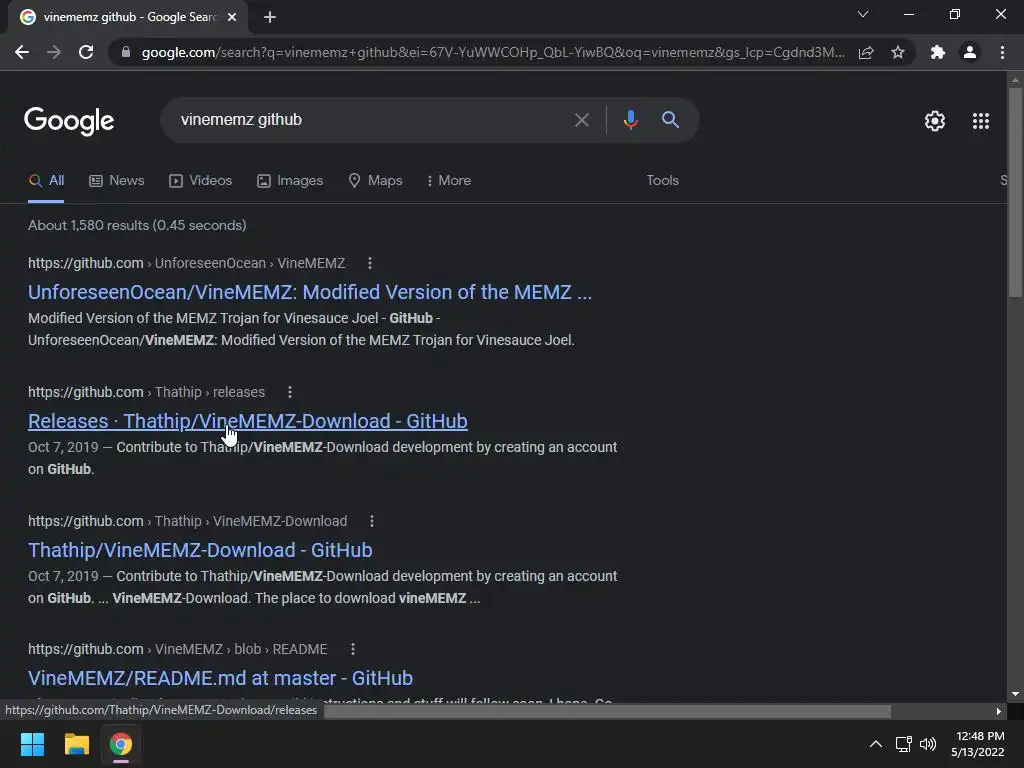Viewport: 1024px width, 768px height.
Task: Click the scrollbar down arrow
Action: coord(1015,694)
